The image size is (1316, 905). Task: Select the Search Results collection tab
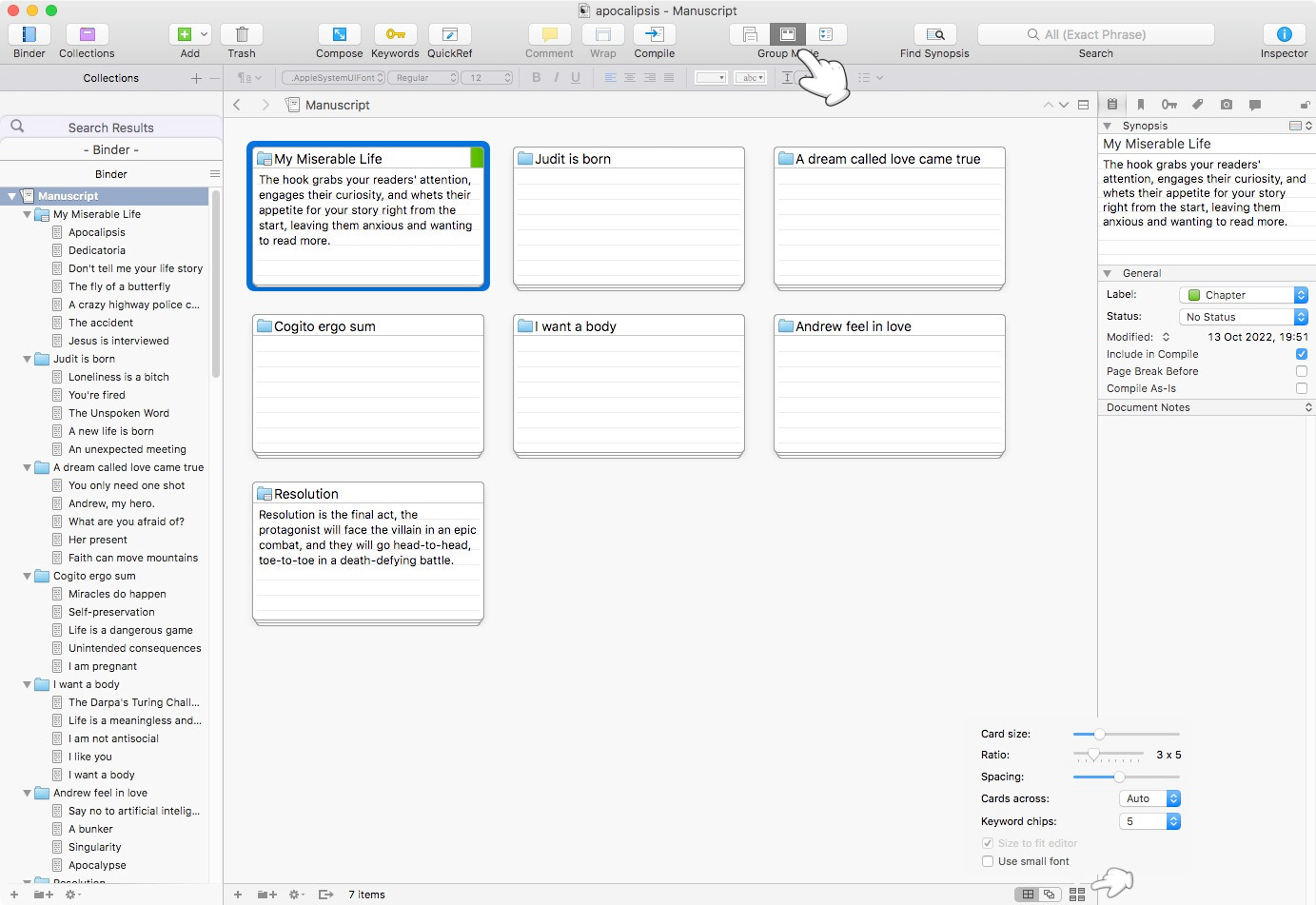pos(110,128)
